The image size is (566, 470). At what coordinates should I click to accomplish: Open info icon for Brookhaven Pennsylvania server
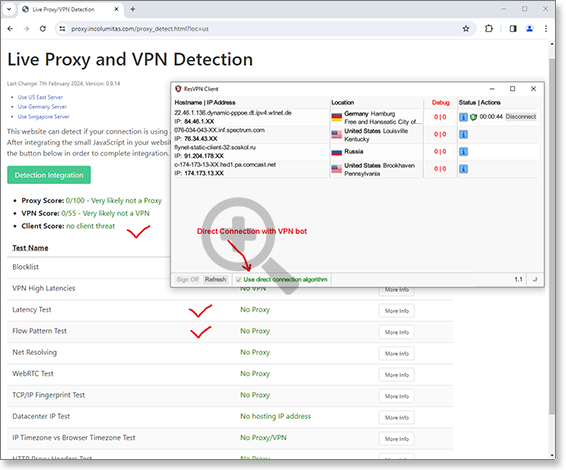pos(463,169)
